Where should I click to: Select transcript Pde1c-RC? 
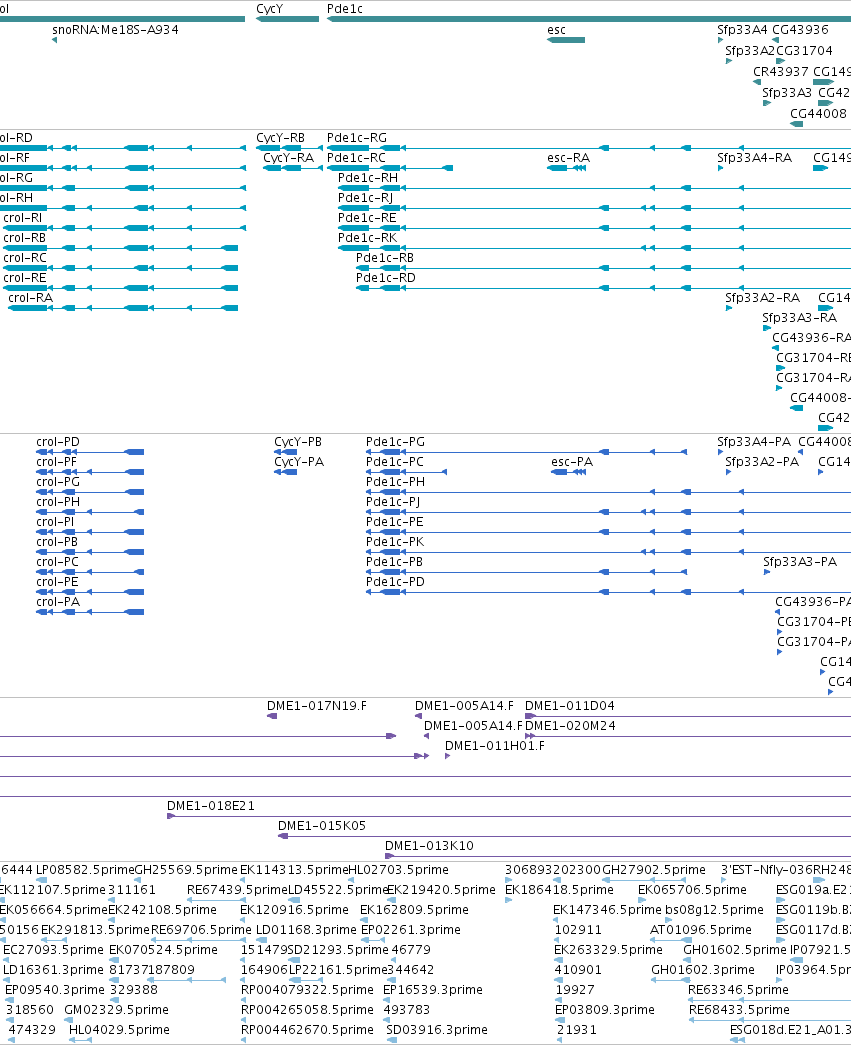(356, 158)
